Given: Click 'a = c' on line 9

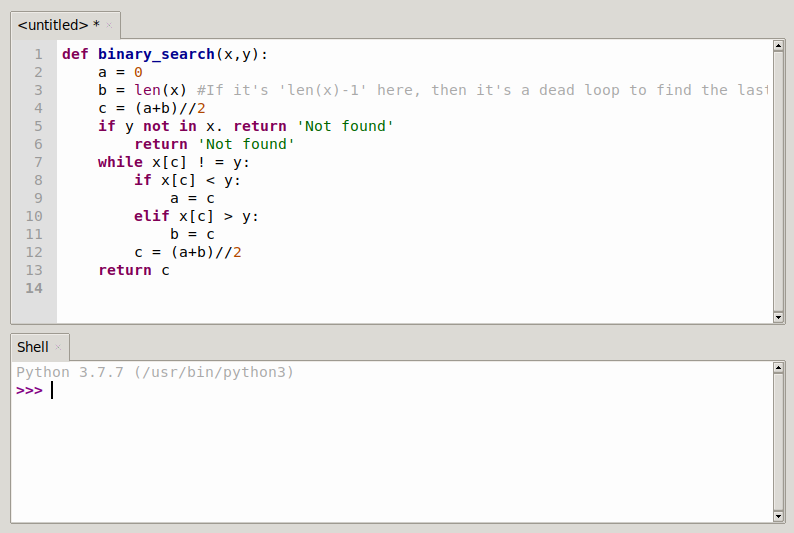Looking at the screenshot, I should (192, 198).
